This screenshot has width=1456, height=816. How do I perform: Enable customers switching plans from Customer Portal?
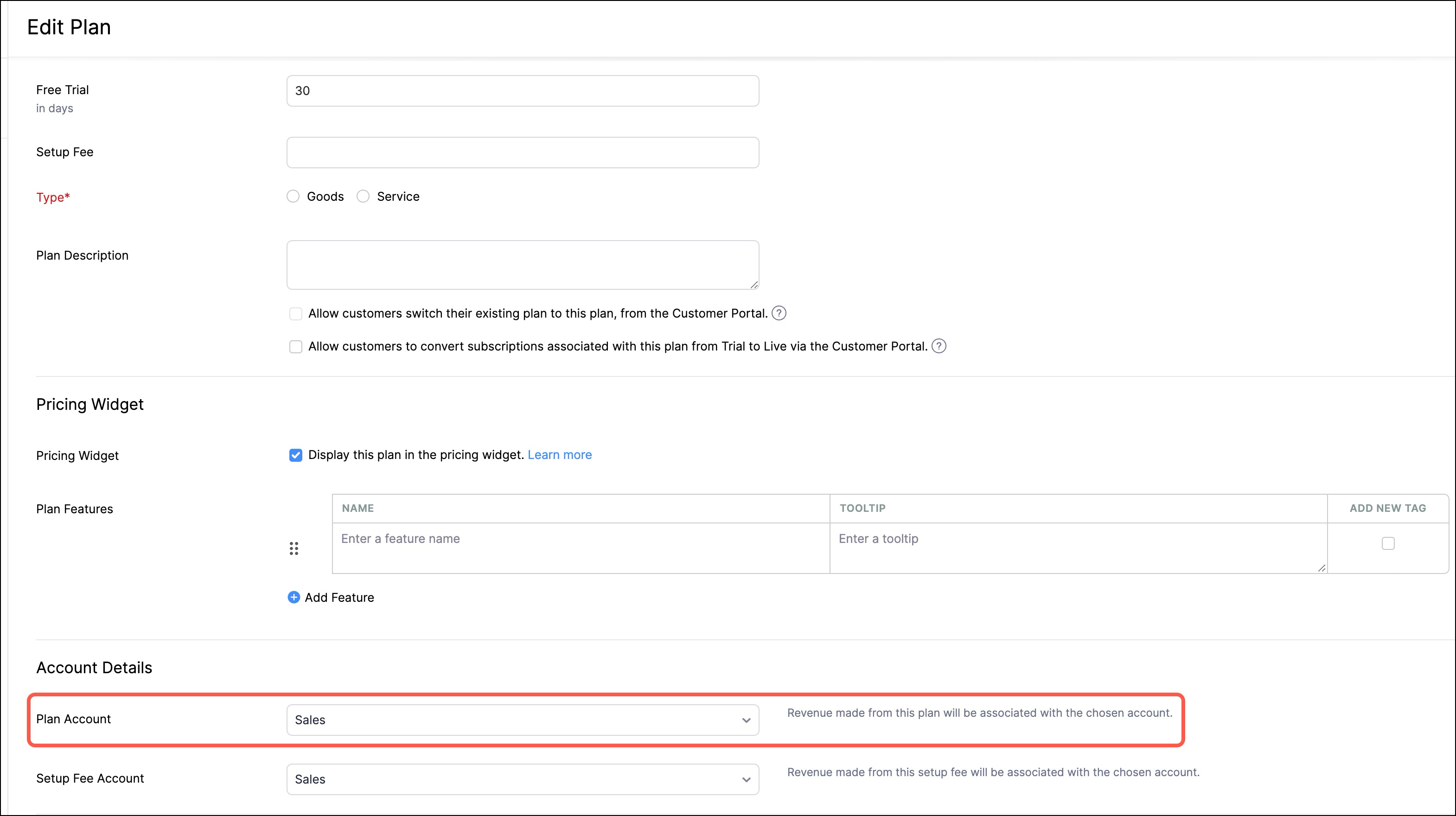click(x=296, y=313)
